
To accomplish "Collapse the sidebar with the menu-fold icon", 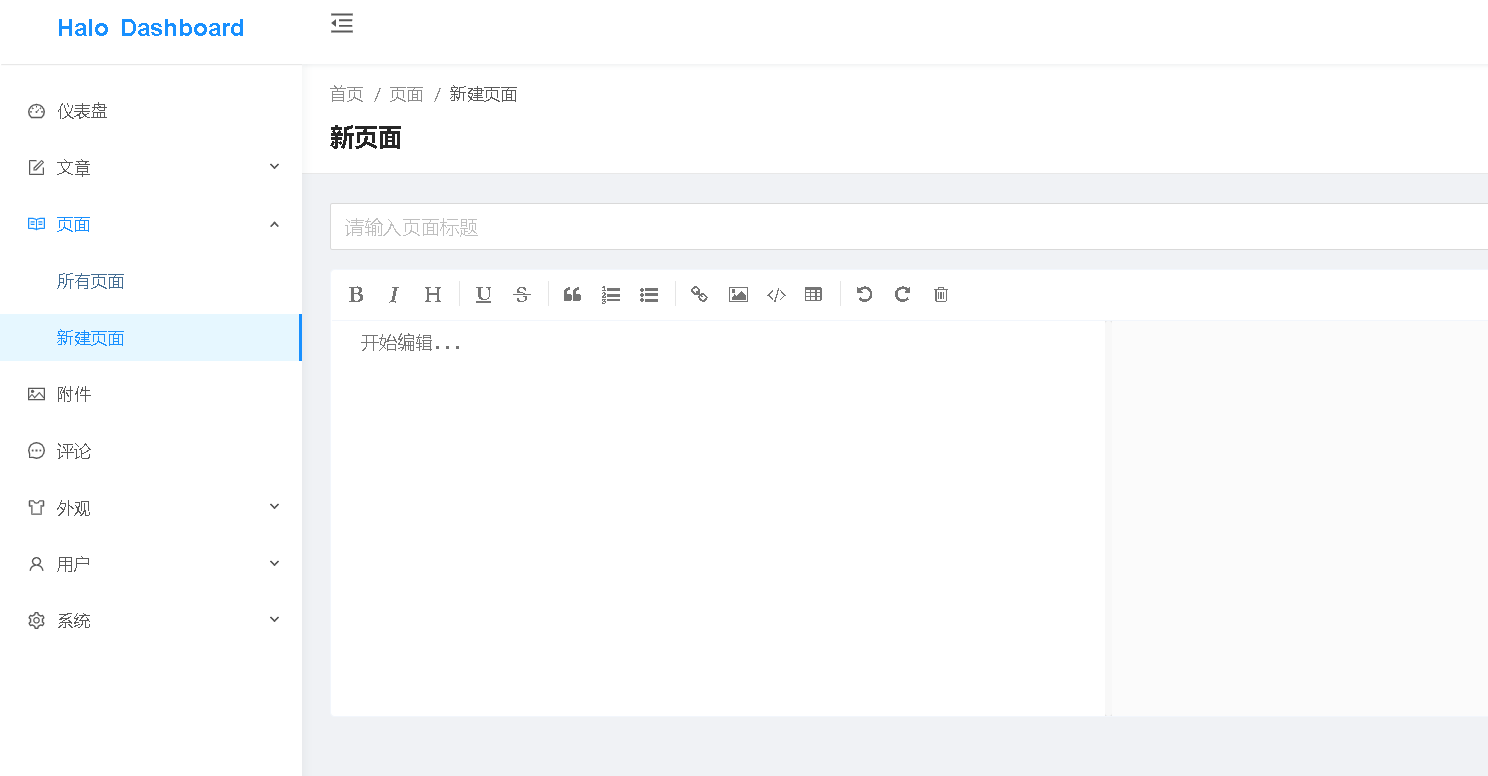I will 342,23.
